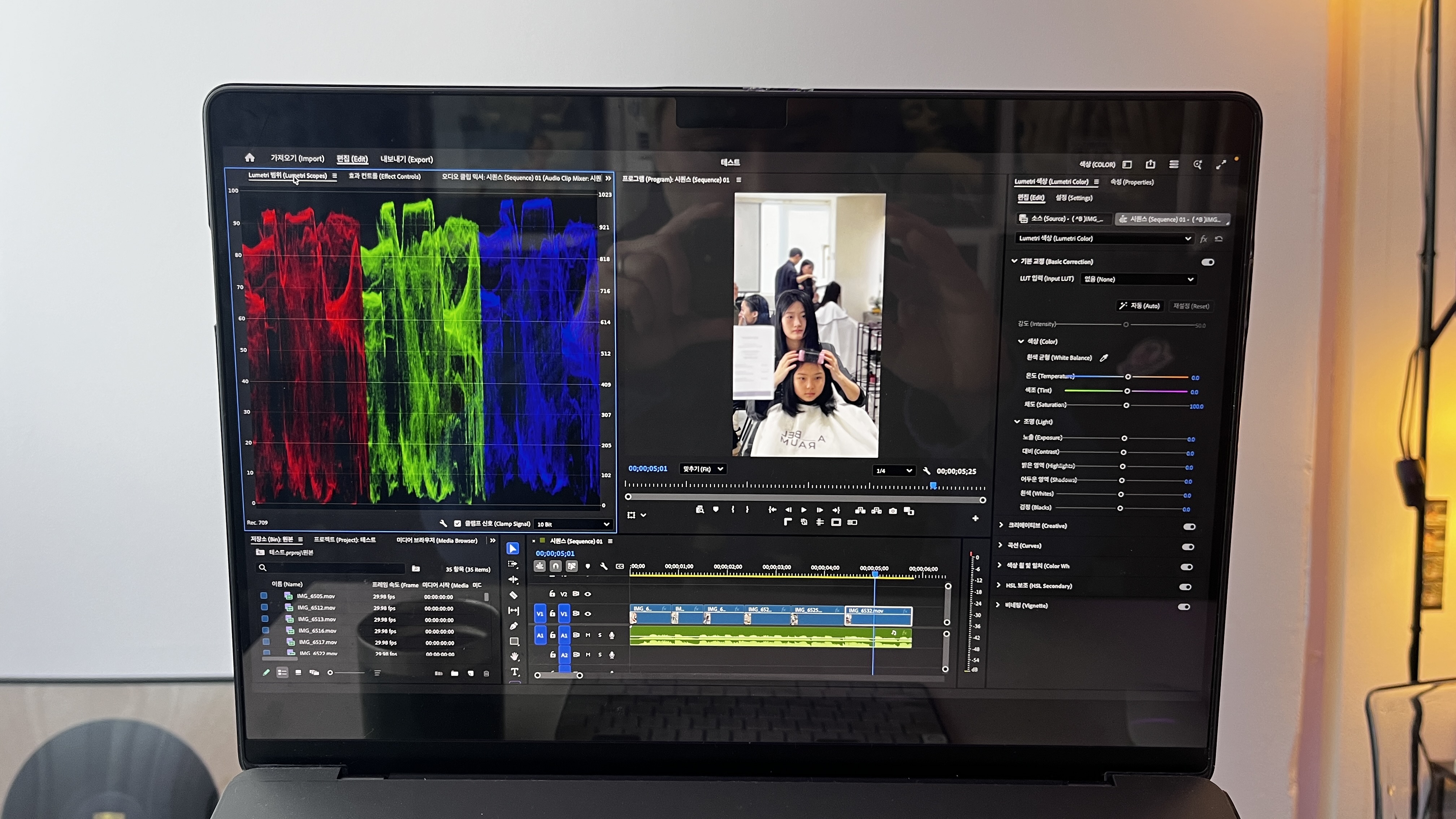Open the Input LUT dropdown
1456x819 pixels.
pyautogui.click(x=1138, y=279)
